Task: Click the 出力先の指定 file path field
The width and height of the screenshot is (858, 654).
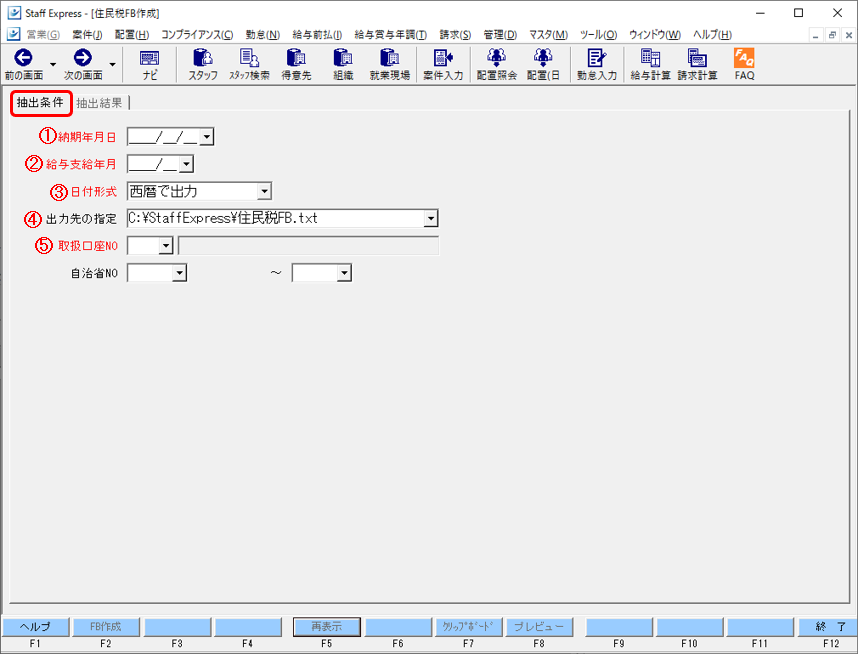Action: click(x=276, y=218)
